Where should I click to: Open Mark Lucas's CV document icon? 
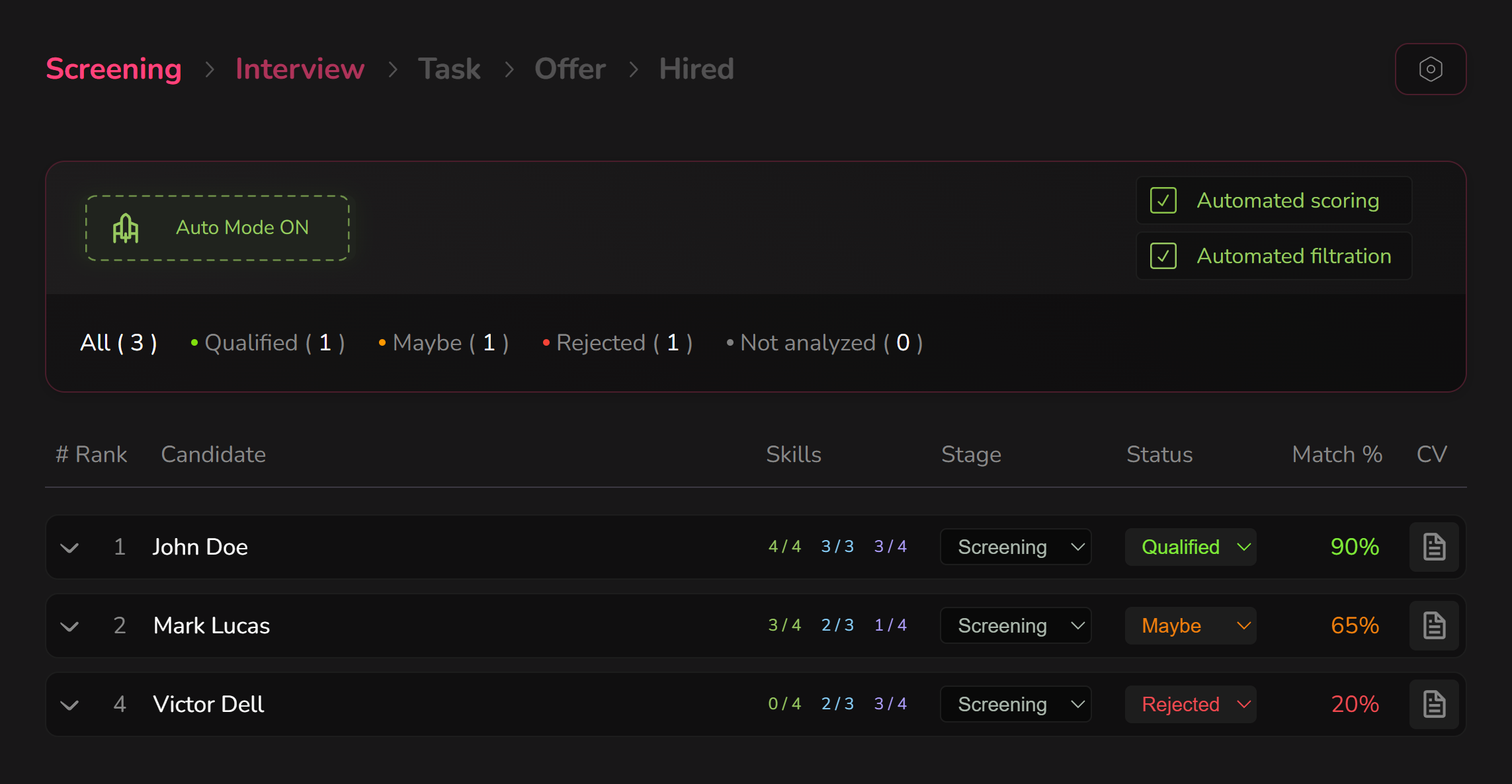tap(1434, 625)
